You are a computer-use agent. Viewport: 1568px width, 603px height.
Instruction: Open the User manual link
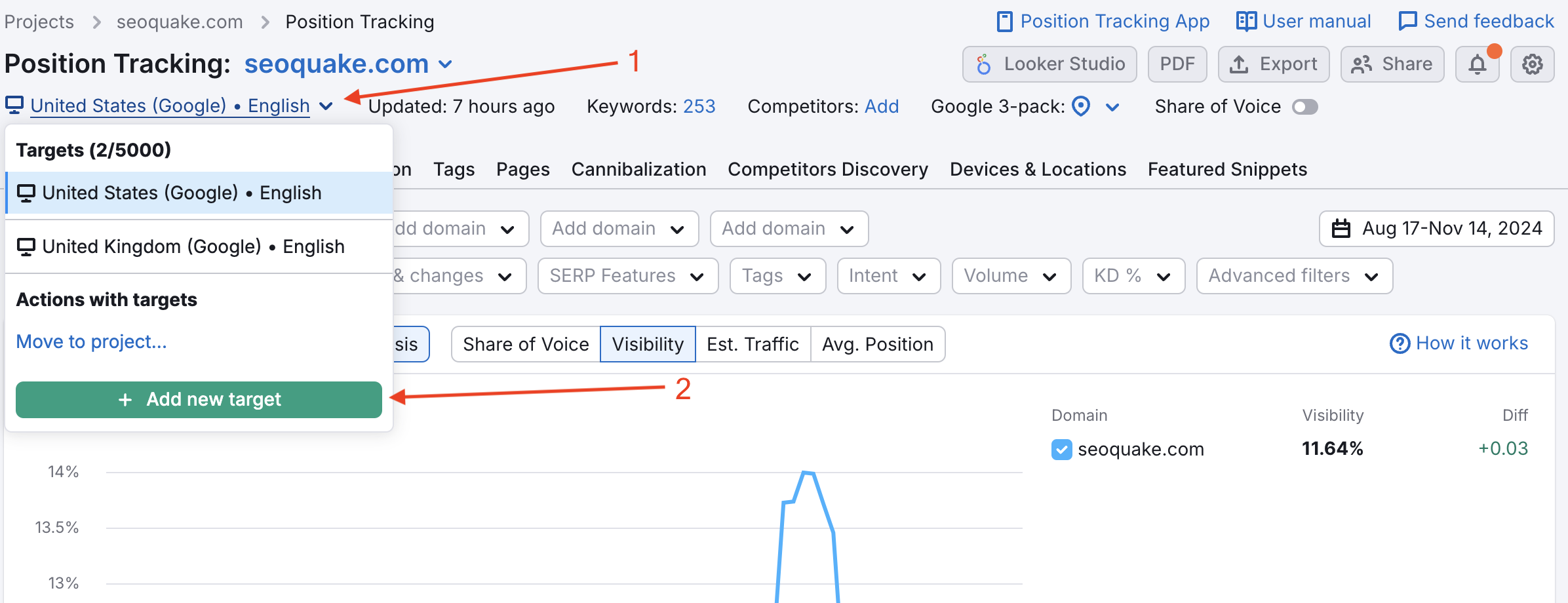pyautogui.click(x=1304, y=22)
